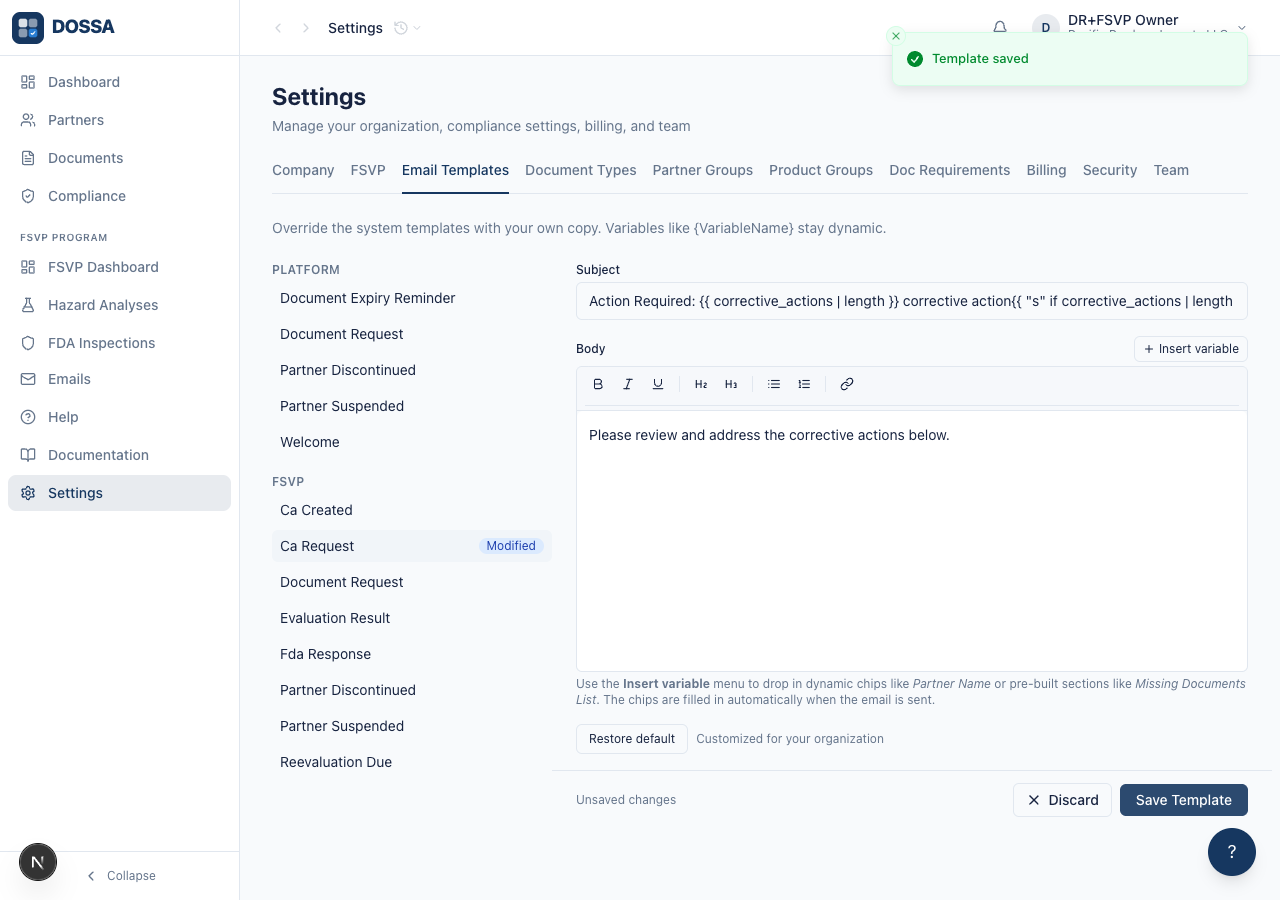Open Emails in sidebar
This screenshot has width=1280, height=900.
coord(119,379)
